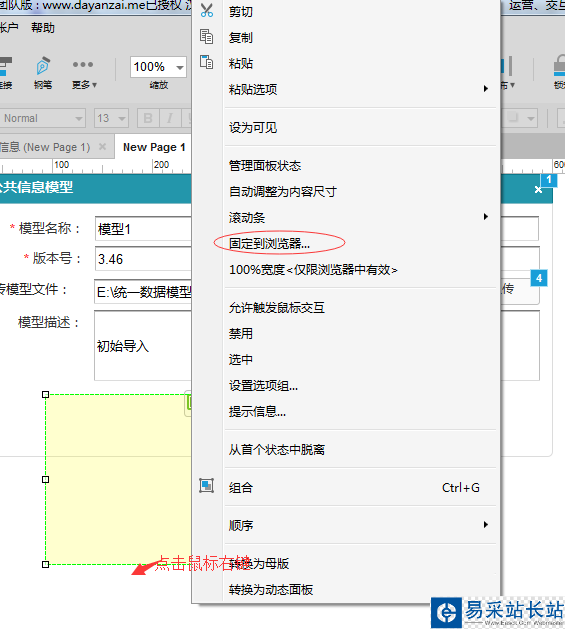565x629 pixels.
Task: Toggle 禁用 option in menu
Action: pos(346,333)
